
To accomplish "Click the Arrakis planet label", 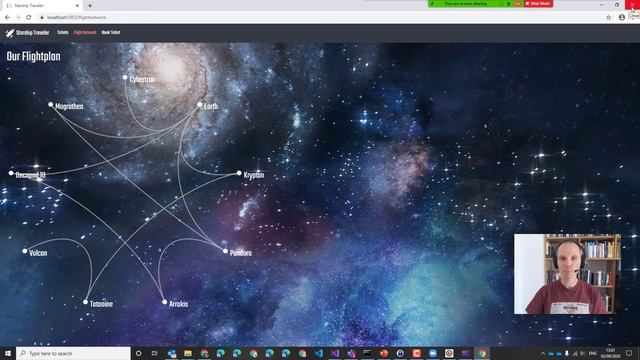I will click(x=178, y=304).
